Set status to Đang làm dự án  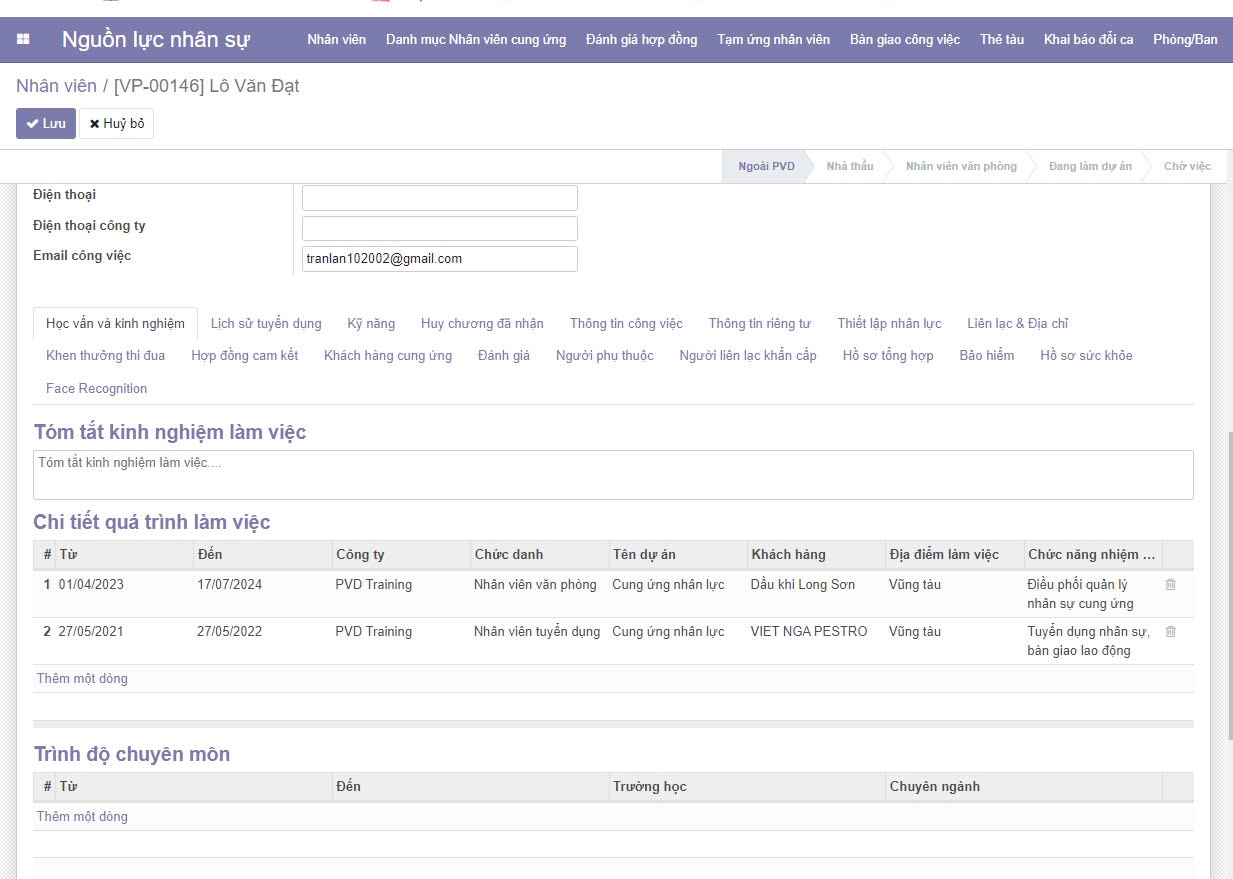coord(1089,166)
